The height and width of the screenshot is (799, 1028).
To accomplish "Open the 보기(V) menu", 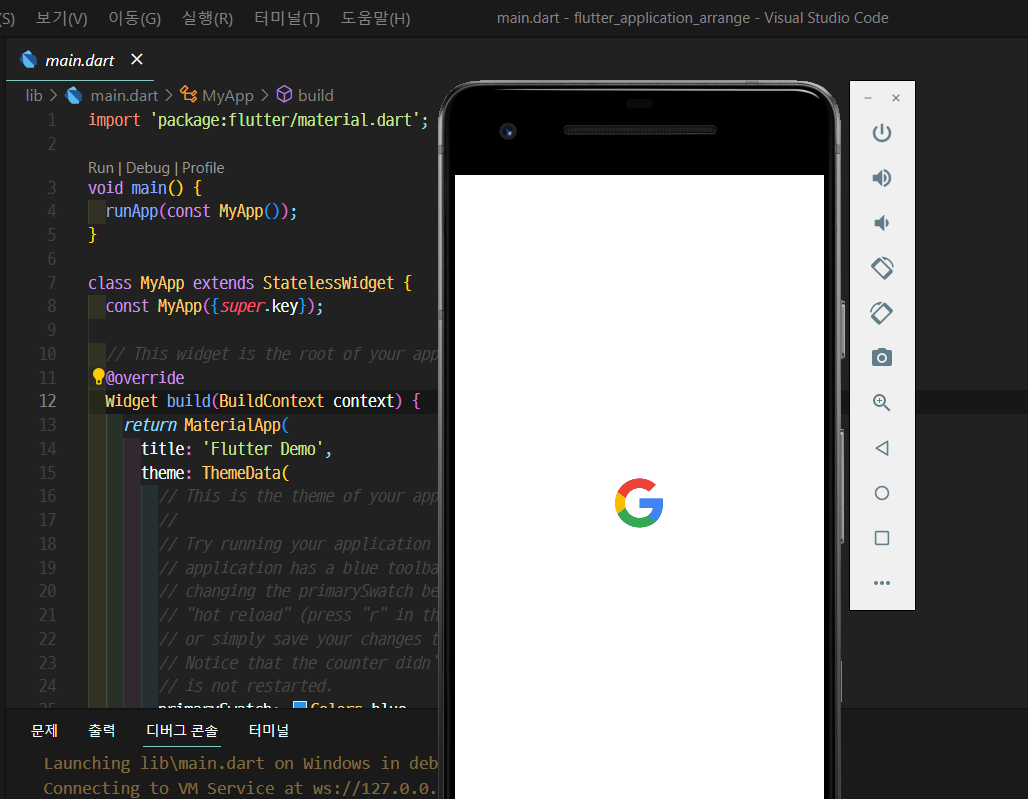I will tap(61, 18).
